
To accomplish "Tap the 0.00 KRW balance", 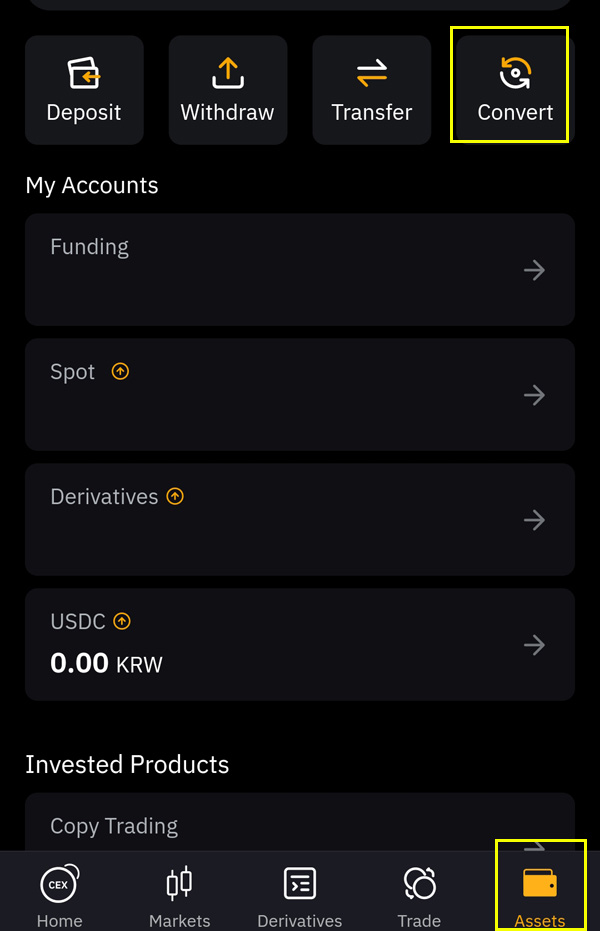I will (x=106, y=663).
